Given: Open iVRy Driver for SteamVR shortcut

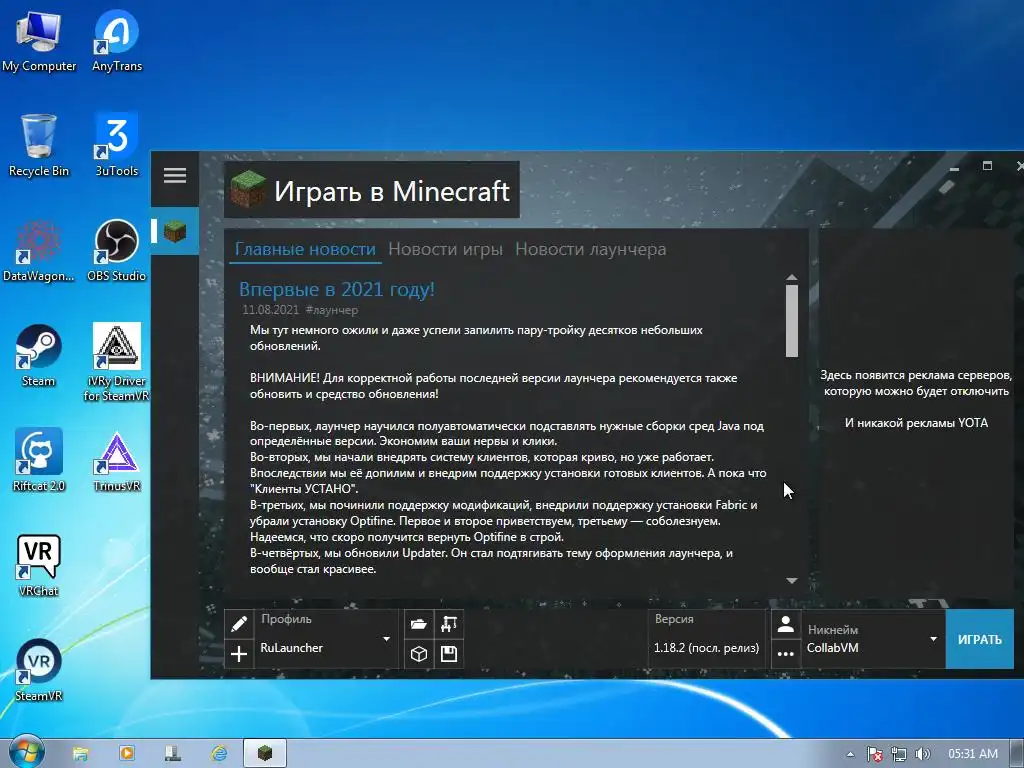Looking at the screenshot, I should click(116, 362).
